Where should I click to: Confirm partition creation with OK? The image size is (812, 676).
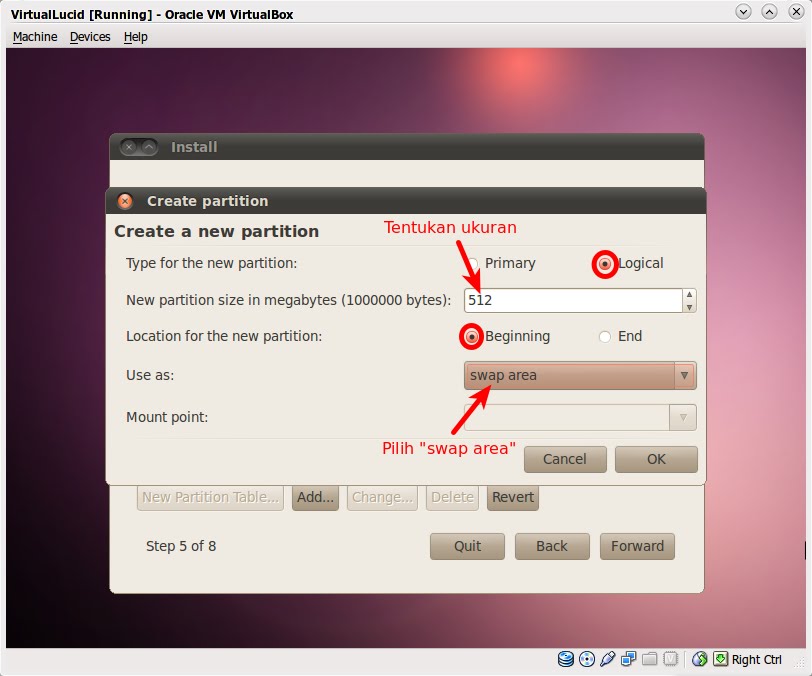pos(655,459)
